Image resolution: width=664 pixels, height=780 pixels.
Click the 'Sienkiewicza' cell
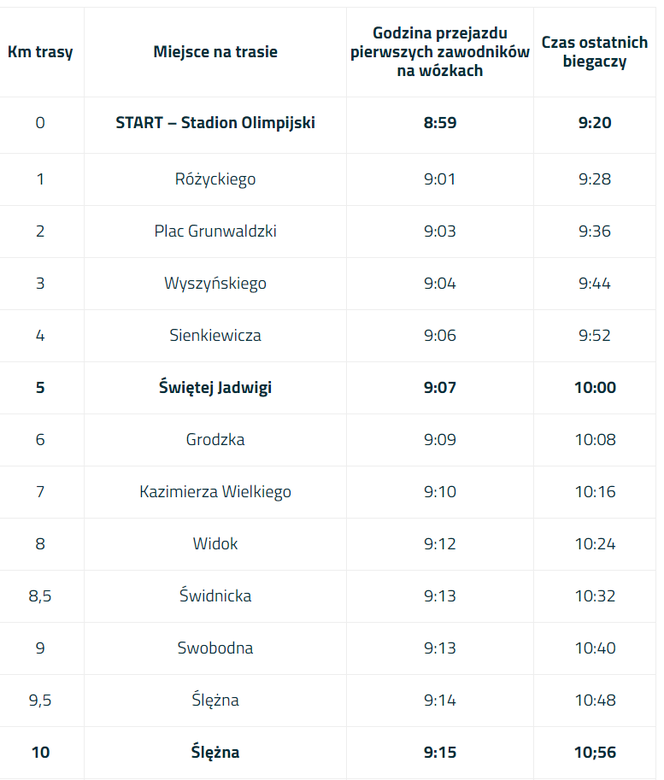tap(215, 335)
